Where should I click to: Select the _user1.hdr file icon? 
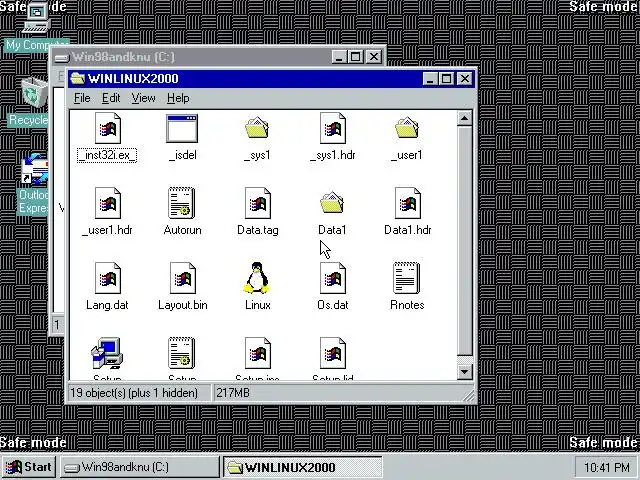pos(108,203)
